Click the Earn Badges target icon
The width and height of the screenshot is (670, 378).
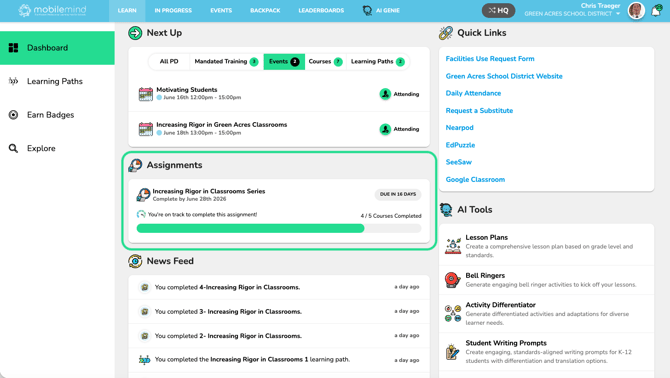[14, 115]
